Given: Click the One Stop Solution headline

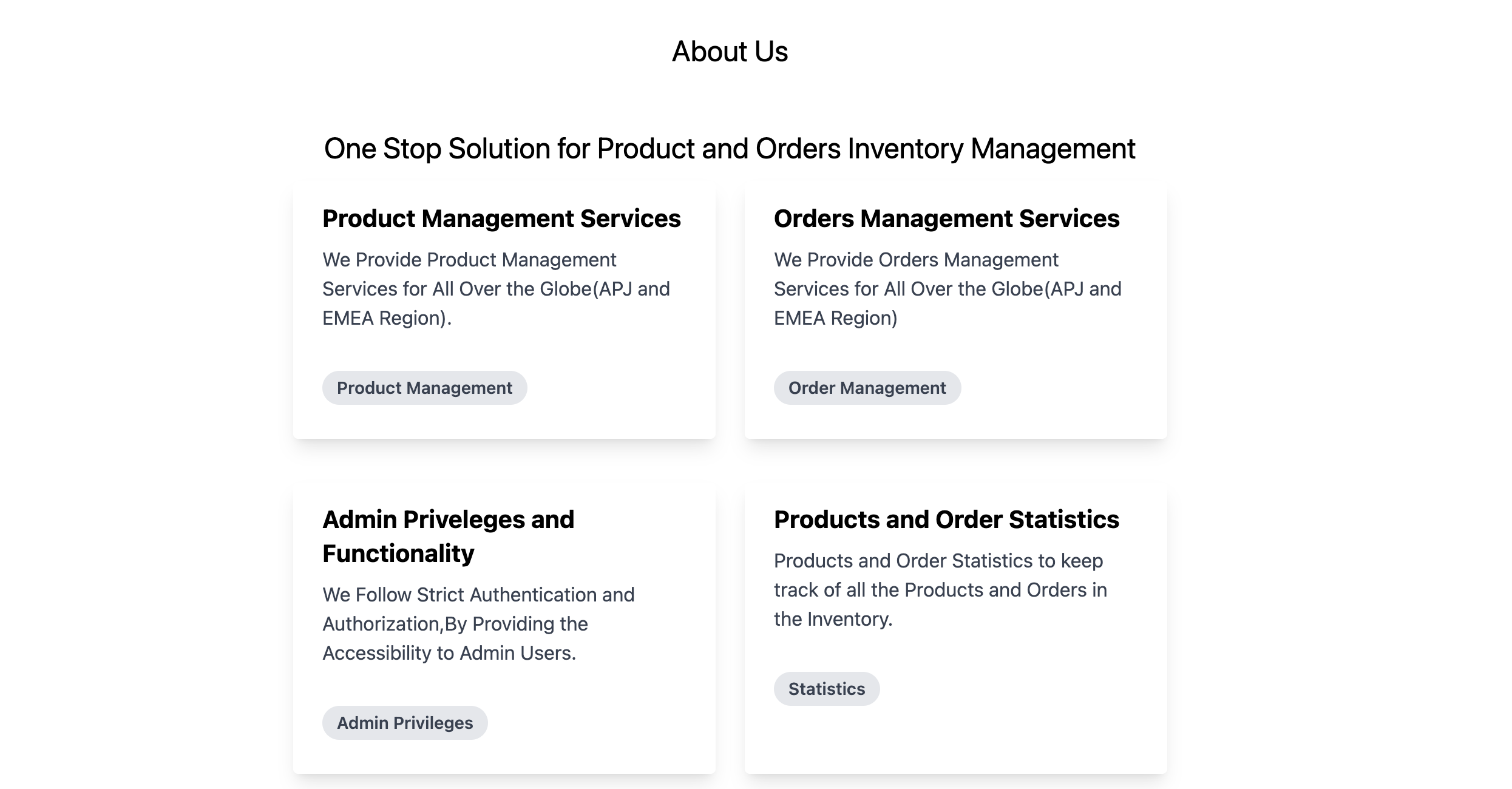Looking at the screenshot, I should point(730,147).
